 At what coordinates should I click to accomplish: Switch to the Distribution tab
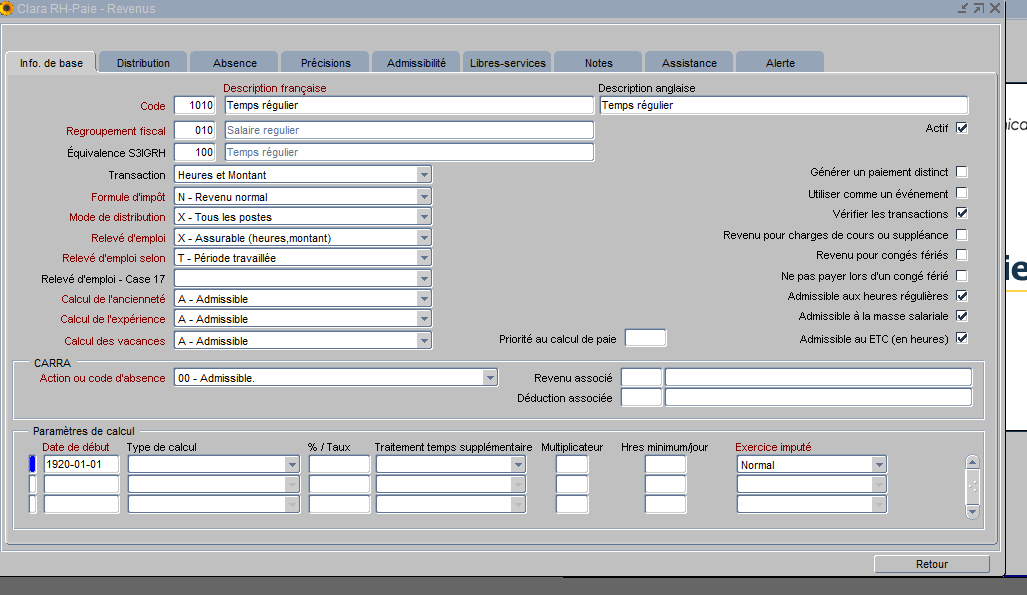pyautogui.click(x=143, y=63)
